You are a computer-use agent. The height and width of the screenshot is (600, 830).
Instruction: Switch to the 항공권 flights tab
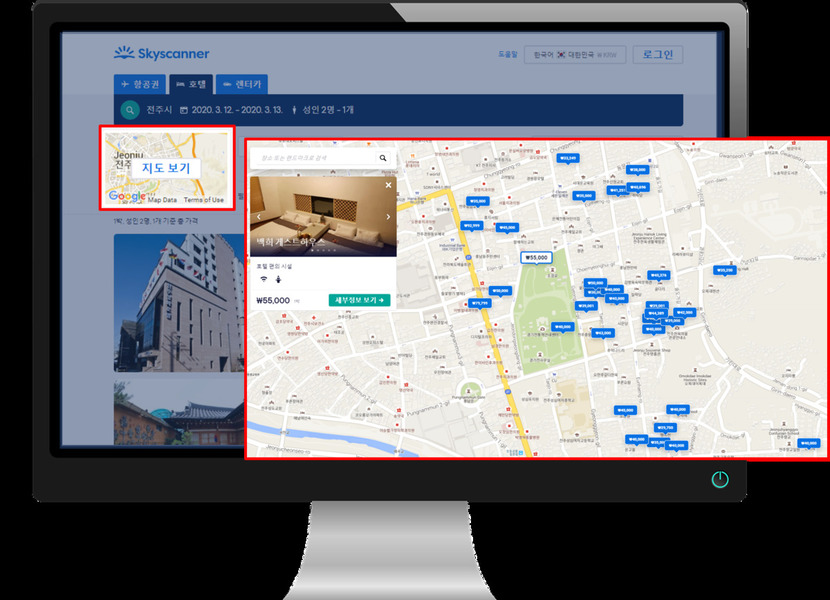point(139,85)
